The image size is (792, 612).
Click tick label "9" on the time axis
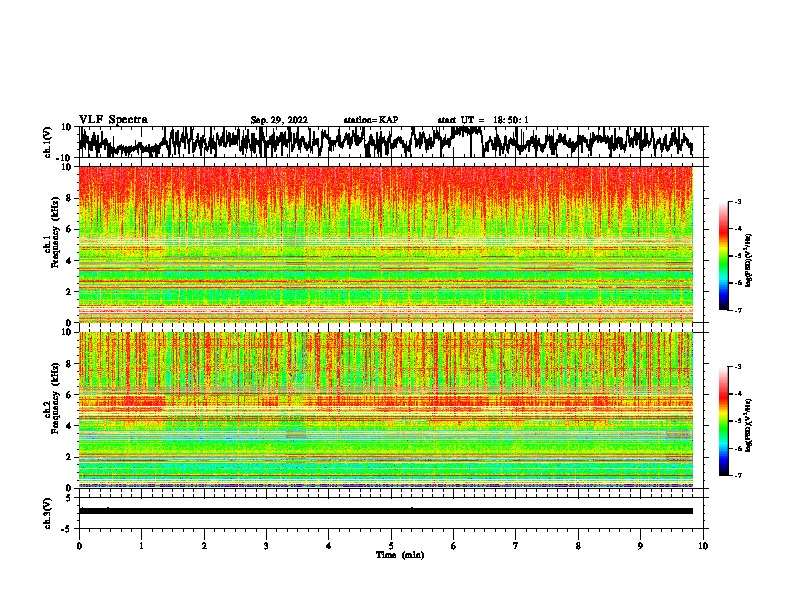coord(640,546)
